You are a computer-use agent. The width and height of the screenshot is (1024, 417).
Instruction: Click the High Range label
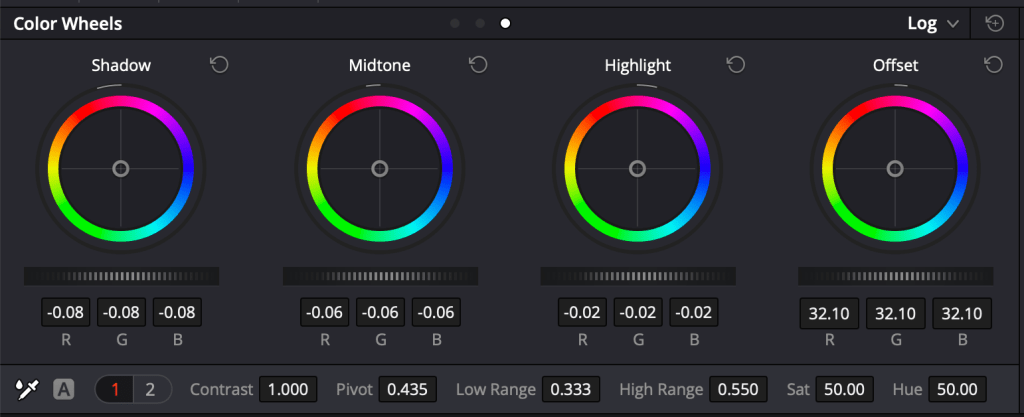point(661,390)
